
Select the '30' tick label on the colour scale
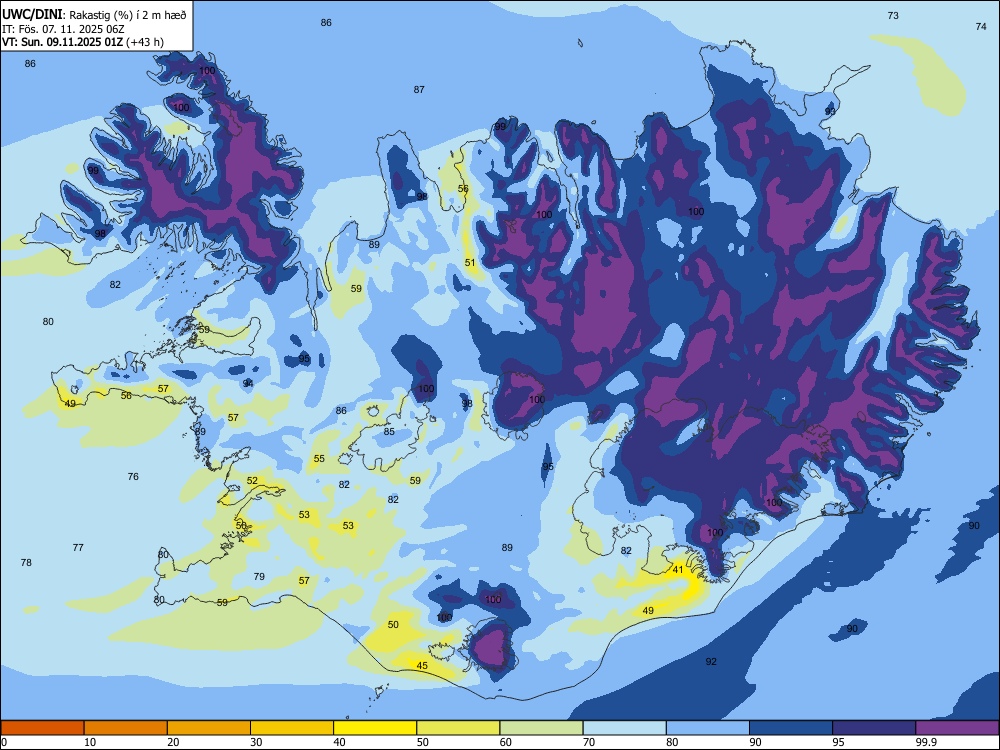[256, 742]
